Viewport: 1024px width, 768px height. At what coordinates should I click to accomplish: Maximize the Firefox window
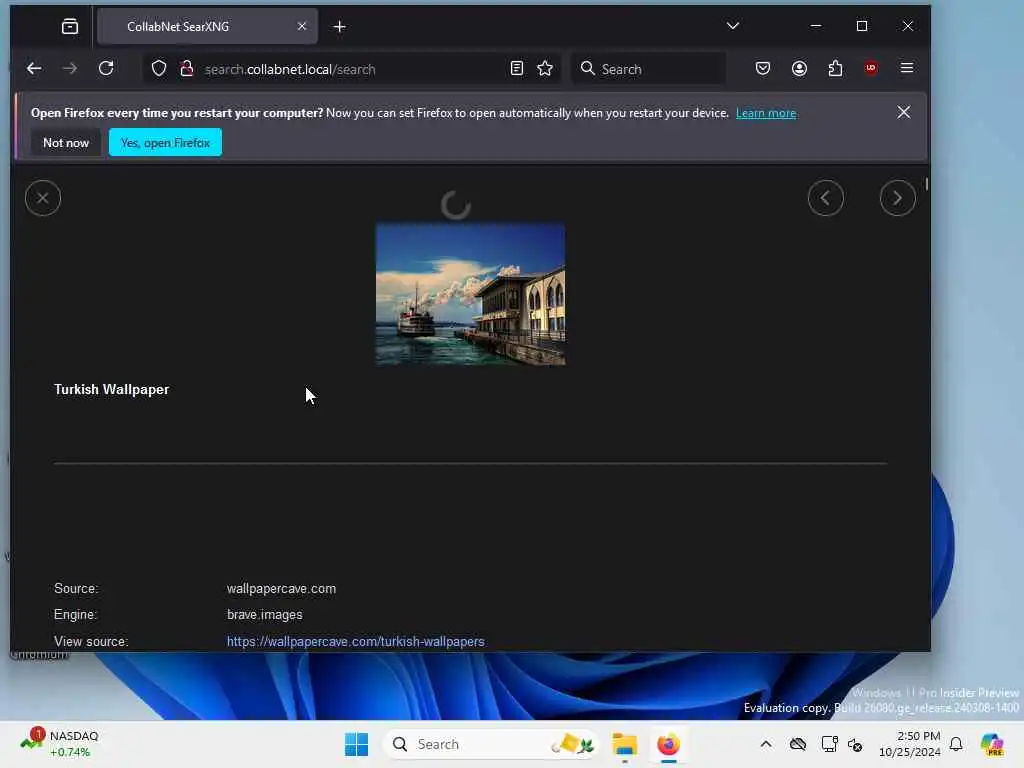point(862,25)
